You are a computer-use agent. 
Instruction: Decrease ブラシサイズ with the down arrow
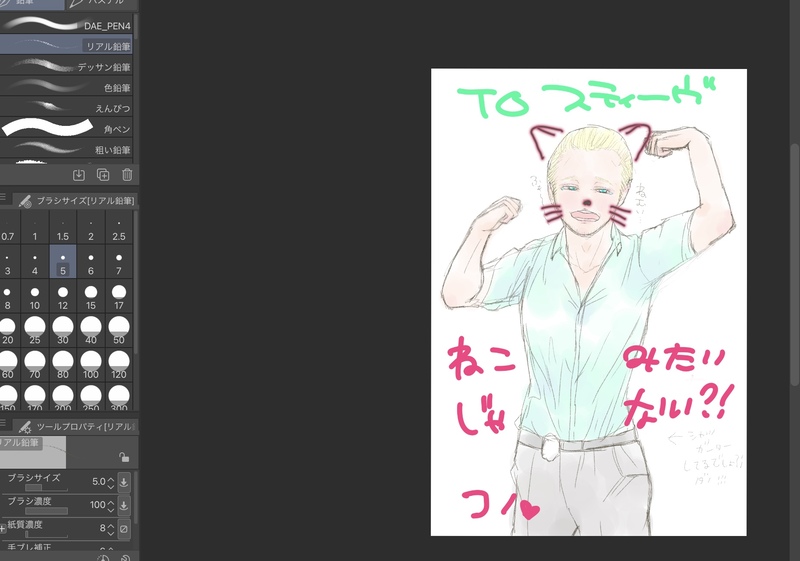point(111,486)
